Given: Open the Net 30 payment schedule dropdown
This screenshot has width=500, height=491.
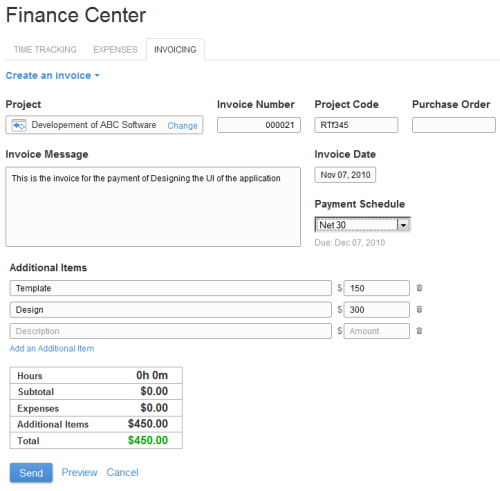Looking at the screenshot, I should [403, 225].
